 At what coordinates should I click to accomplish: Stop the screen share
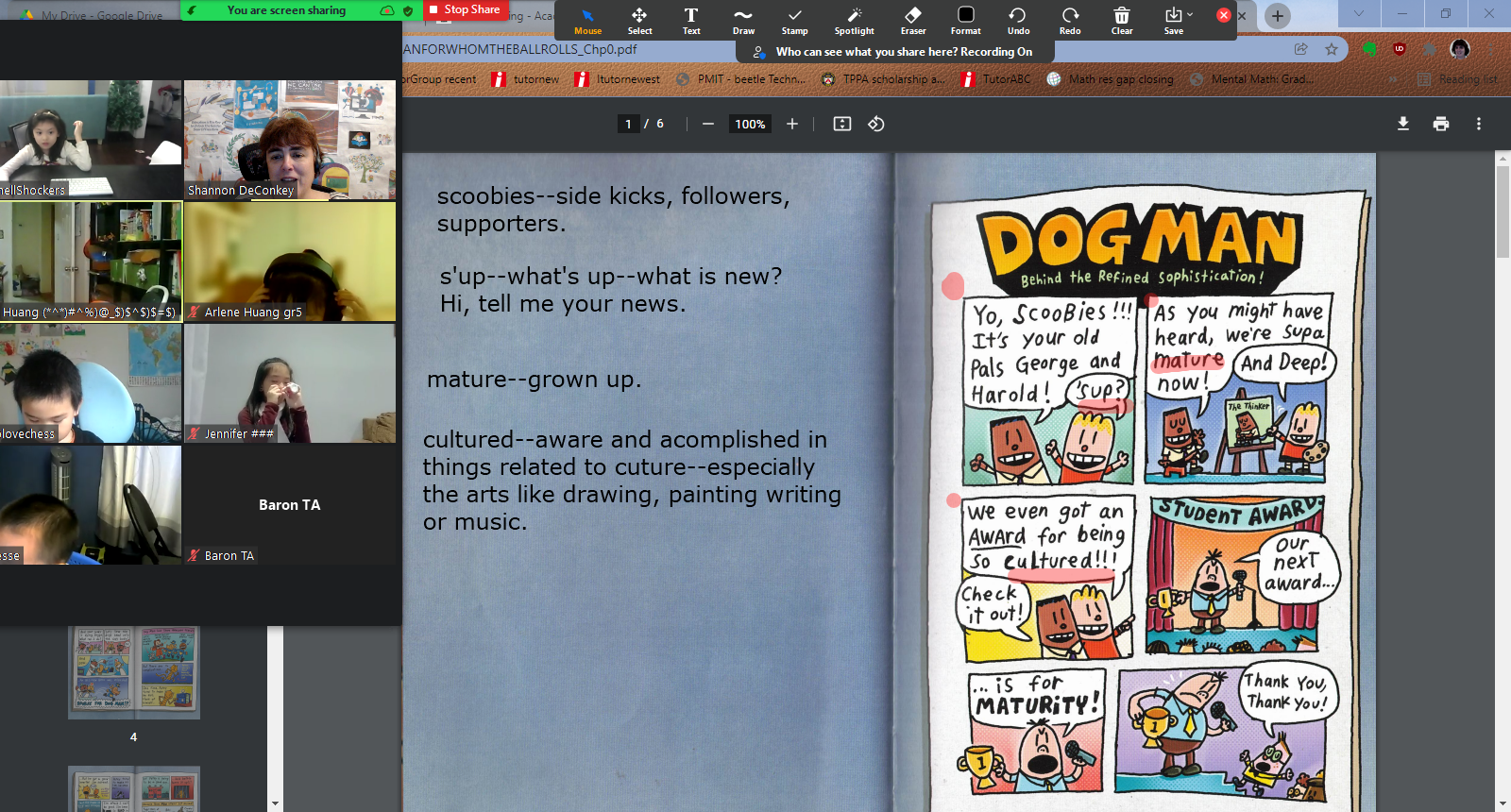tap(464, 9)
